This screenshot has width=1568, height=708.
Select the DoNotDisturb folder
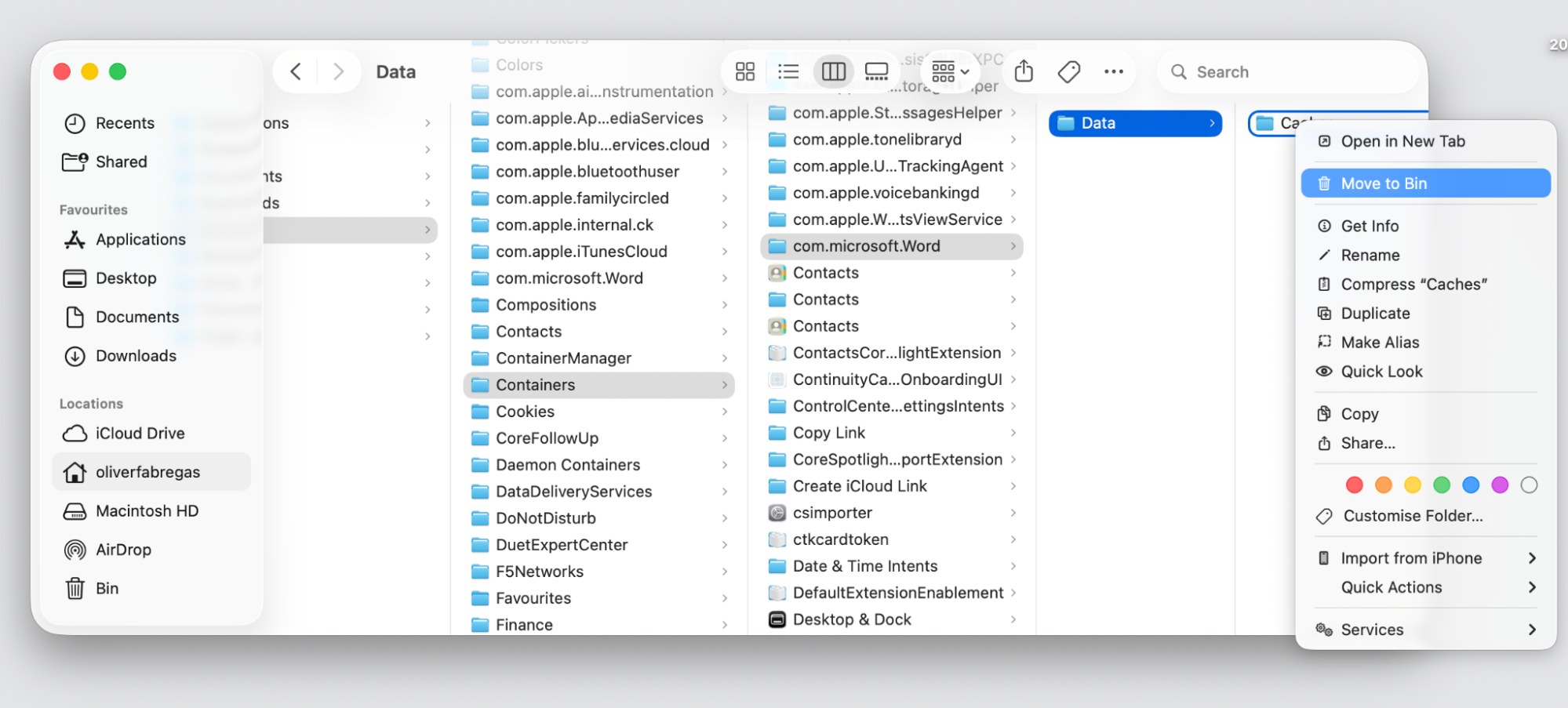pyautogui.click(x=598, y=518)
